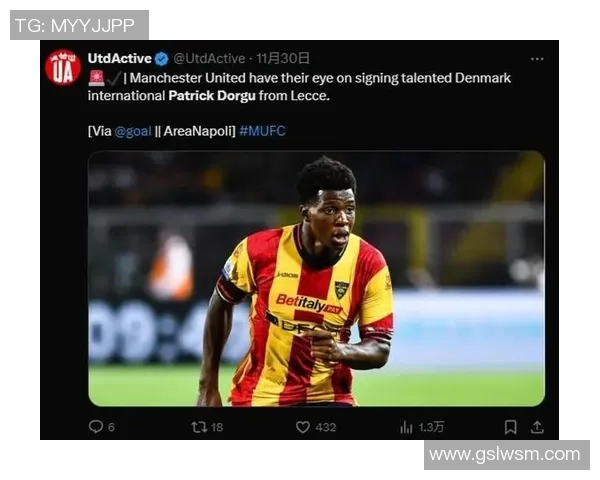Open the UtdActive display name
Viewport: 600px width, 480px height.
[x=119, y=59]
